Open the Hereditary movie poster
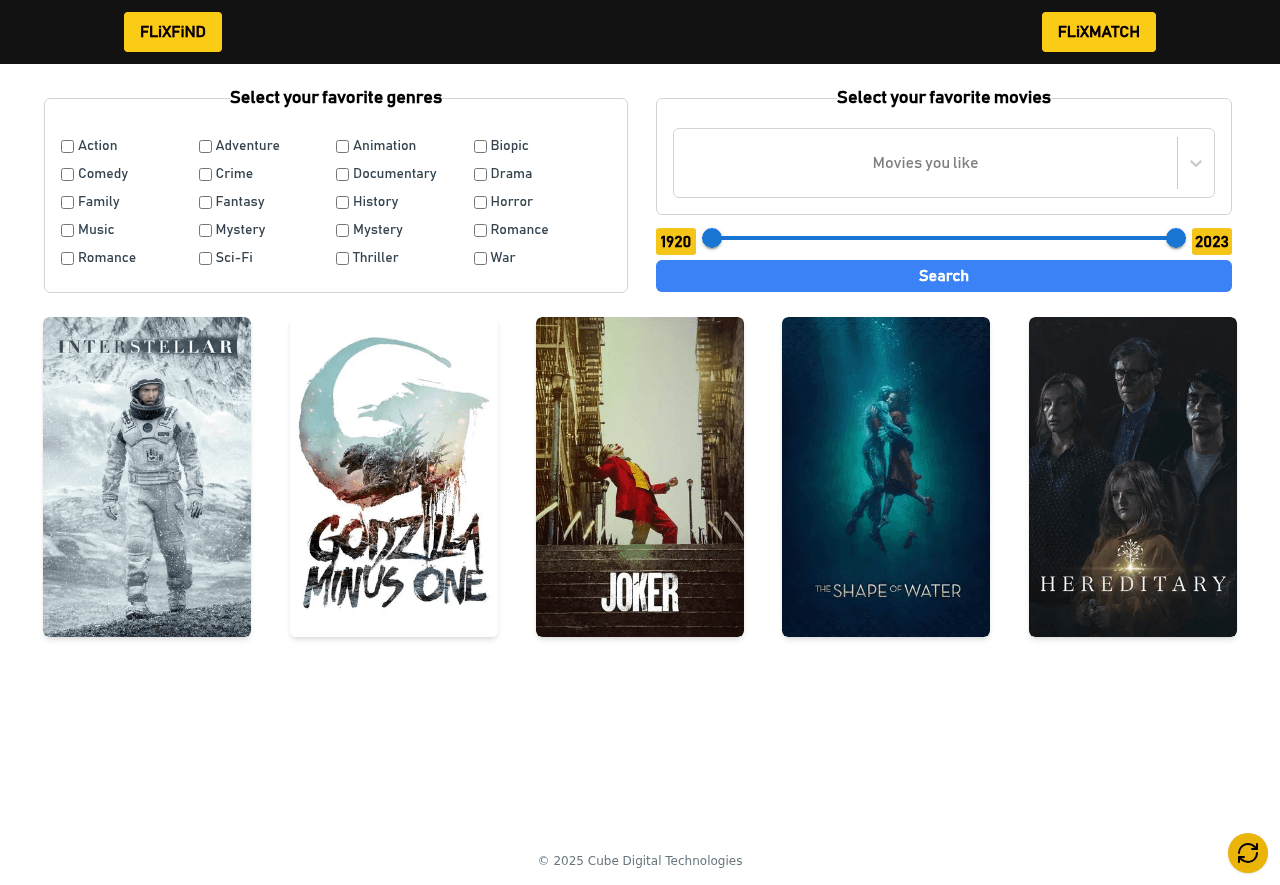Image resolution: width=1280 pixels, height=885 pixels. [1132, 477]
